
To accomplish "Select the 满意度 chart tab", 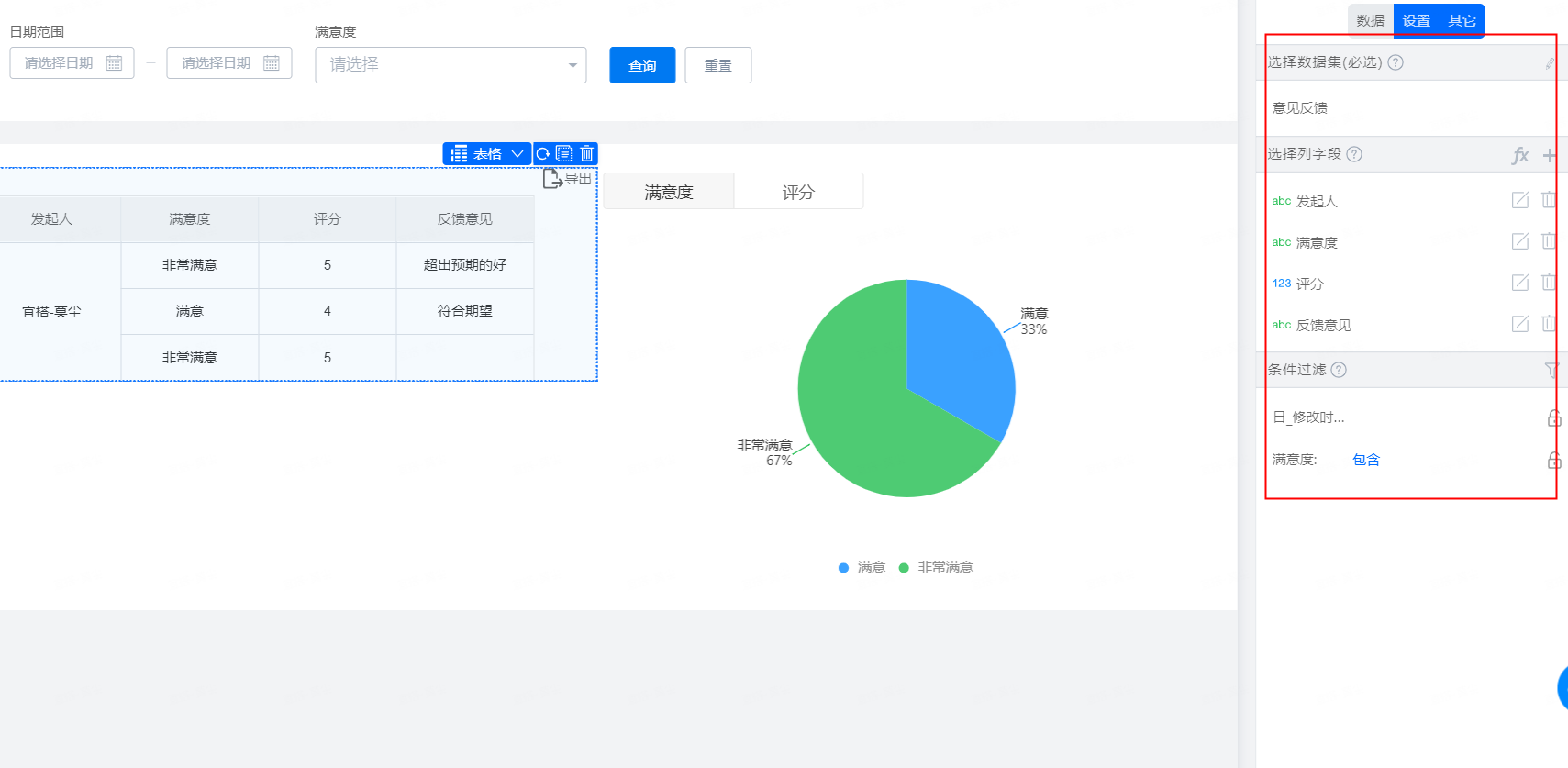I will (669, 192).
